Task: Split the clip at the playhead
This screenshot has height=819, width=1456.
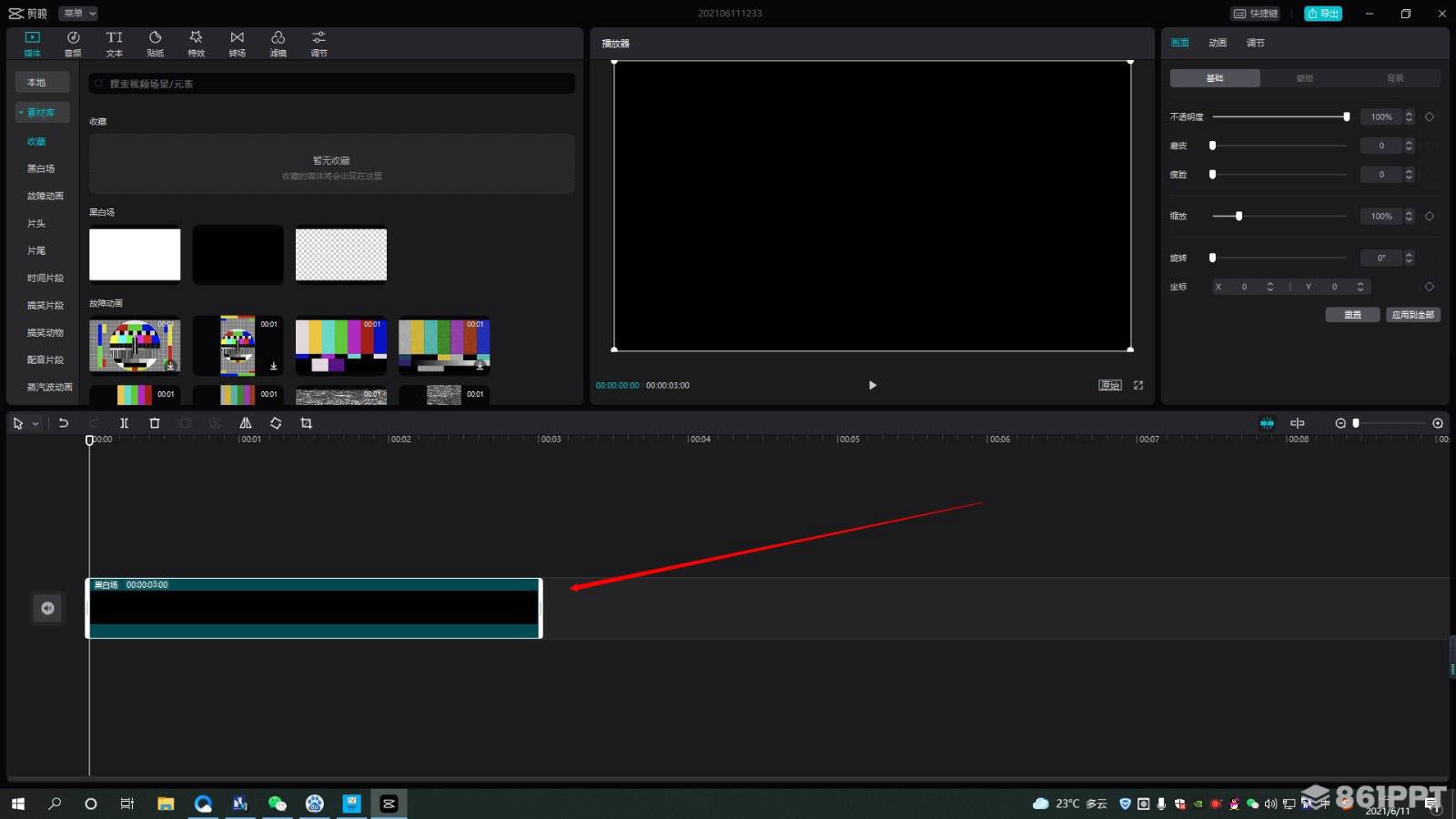Action: tap(125, 423)
